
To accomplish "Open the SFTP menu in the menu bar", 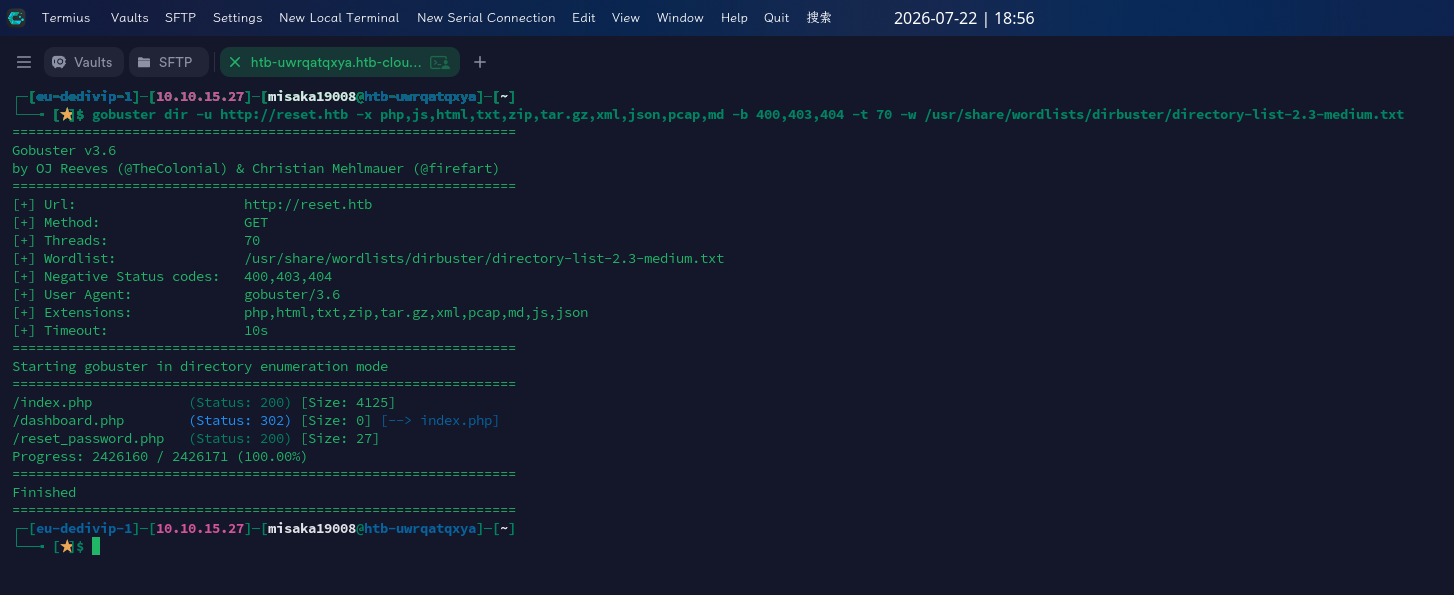I will pyautogui.click(x=181, y=18).
